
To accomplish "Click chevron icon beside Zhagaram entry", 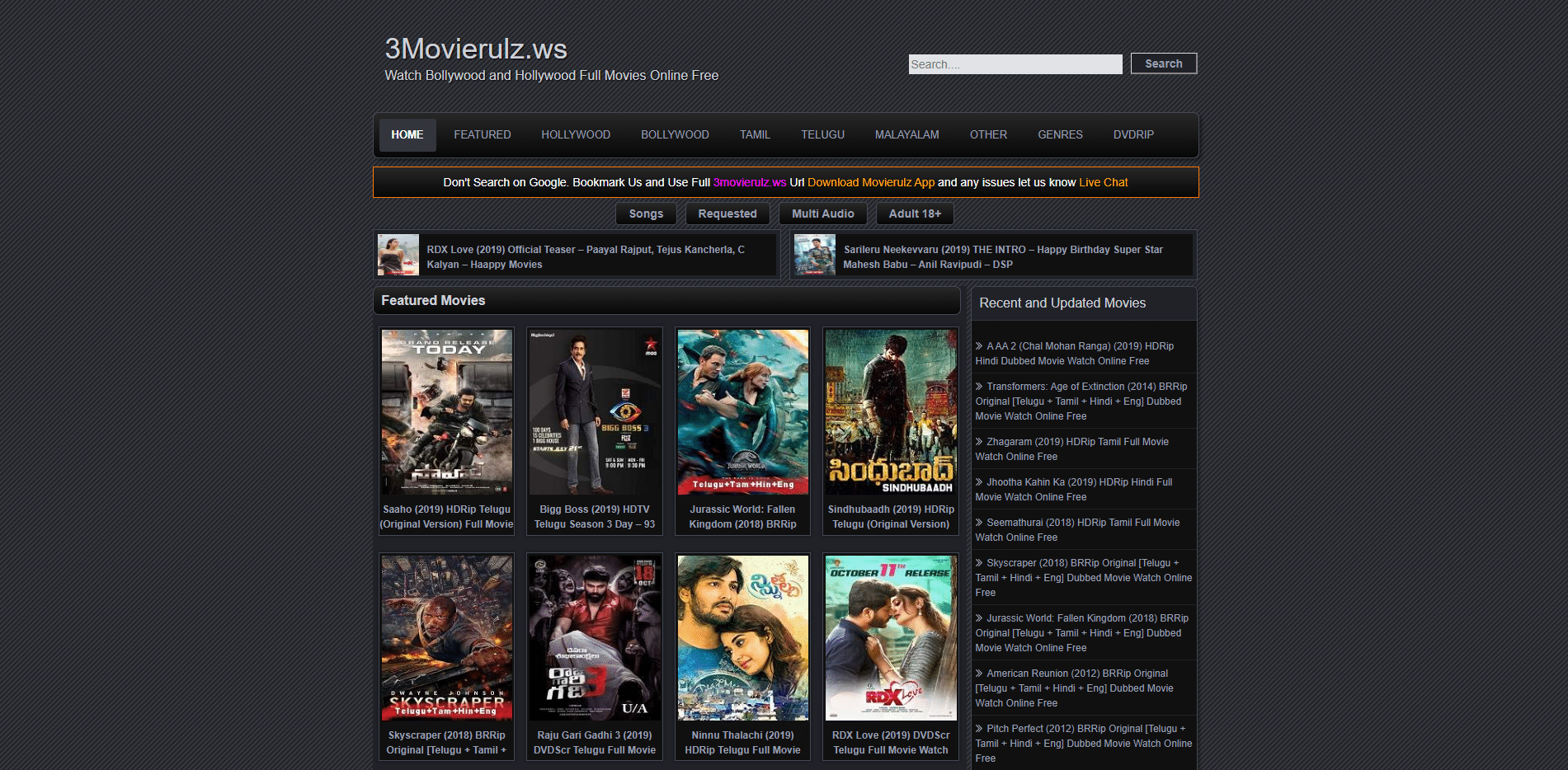I will (979, 442).
